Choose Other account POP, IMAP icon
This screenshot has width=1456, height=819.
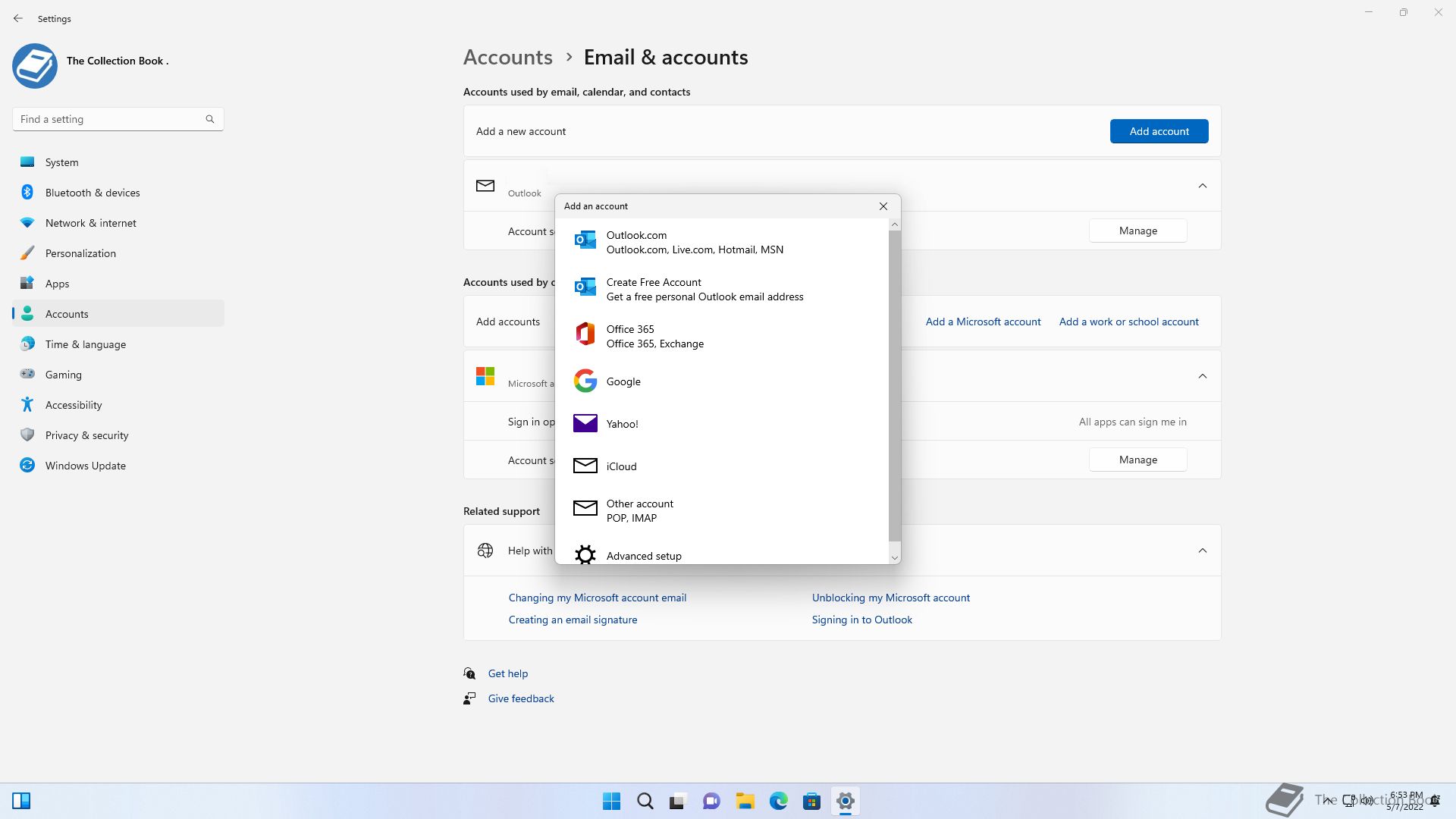[585, 508]
